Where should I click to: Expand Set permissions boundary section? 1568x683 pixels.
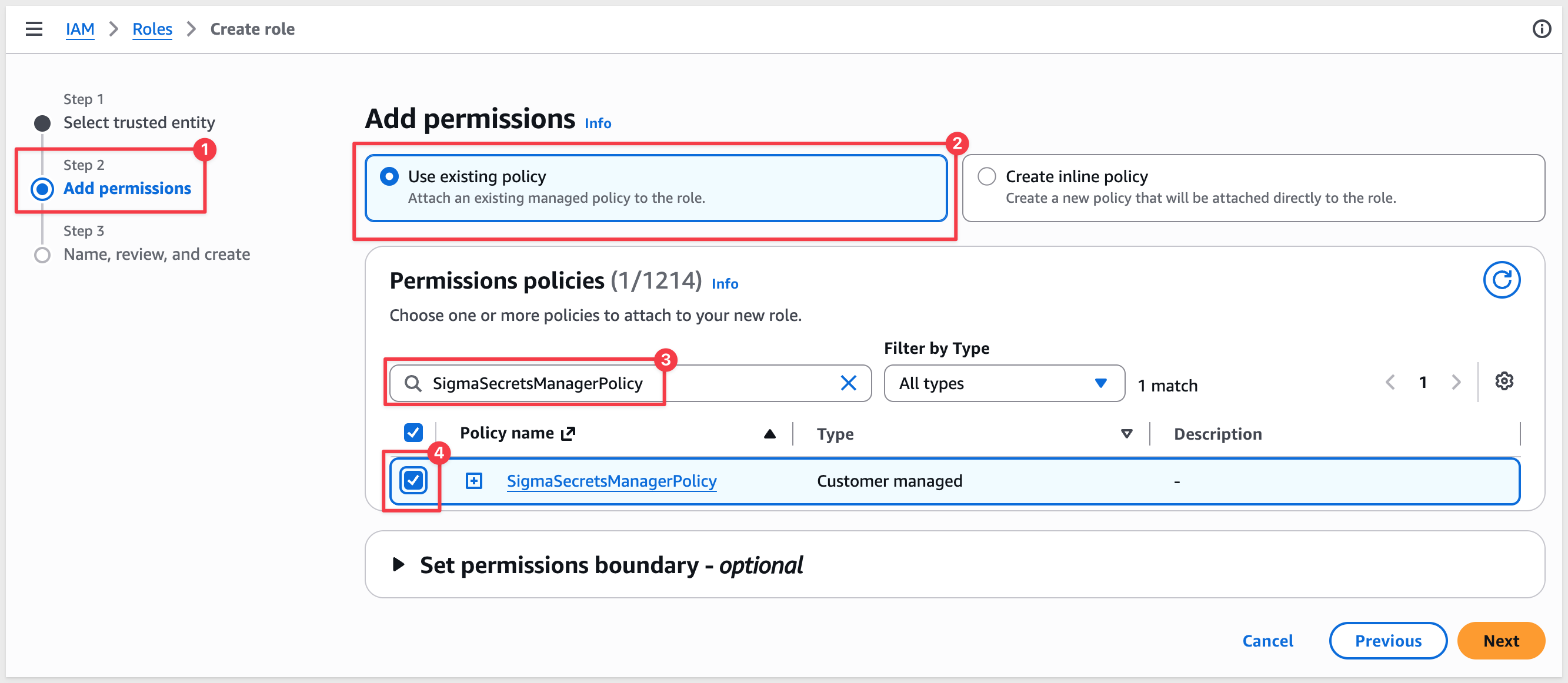[399, 564]
